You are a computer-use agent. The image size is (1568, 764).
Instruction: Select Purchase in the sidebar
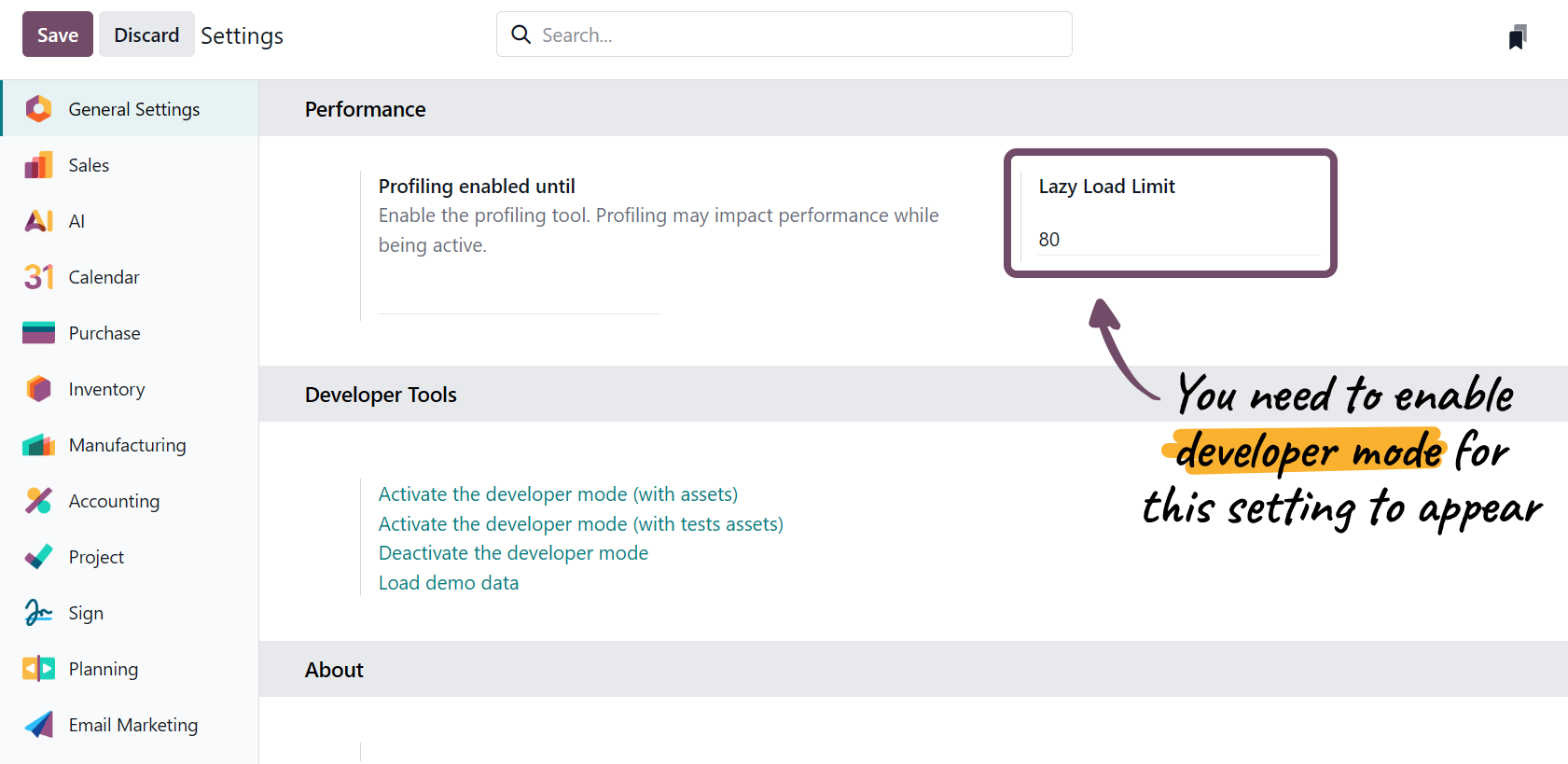(x=130, y=332)
